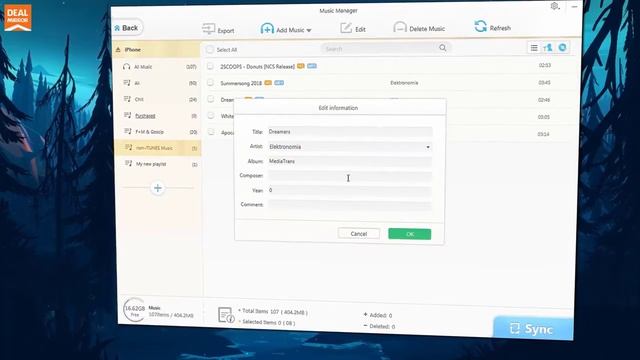The height and width of the screenshot is (360, 640).
Task: Click the Elektronomia artist in the Summersong row
Action: [404, 83]
